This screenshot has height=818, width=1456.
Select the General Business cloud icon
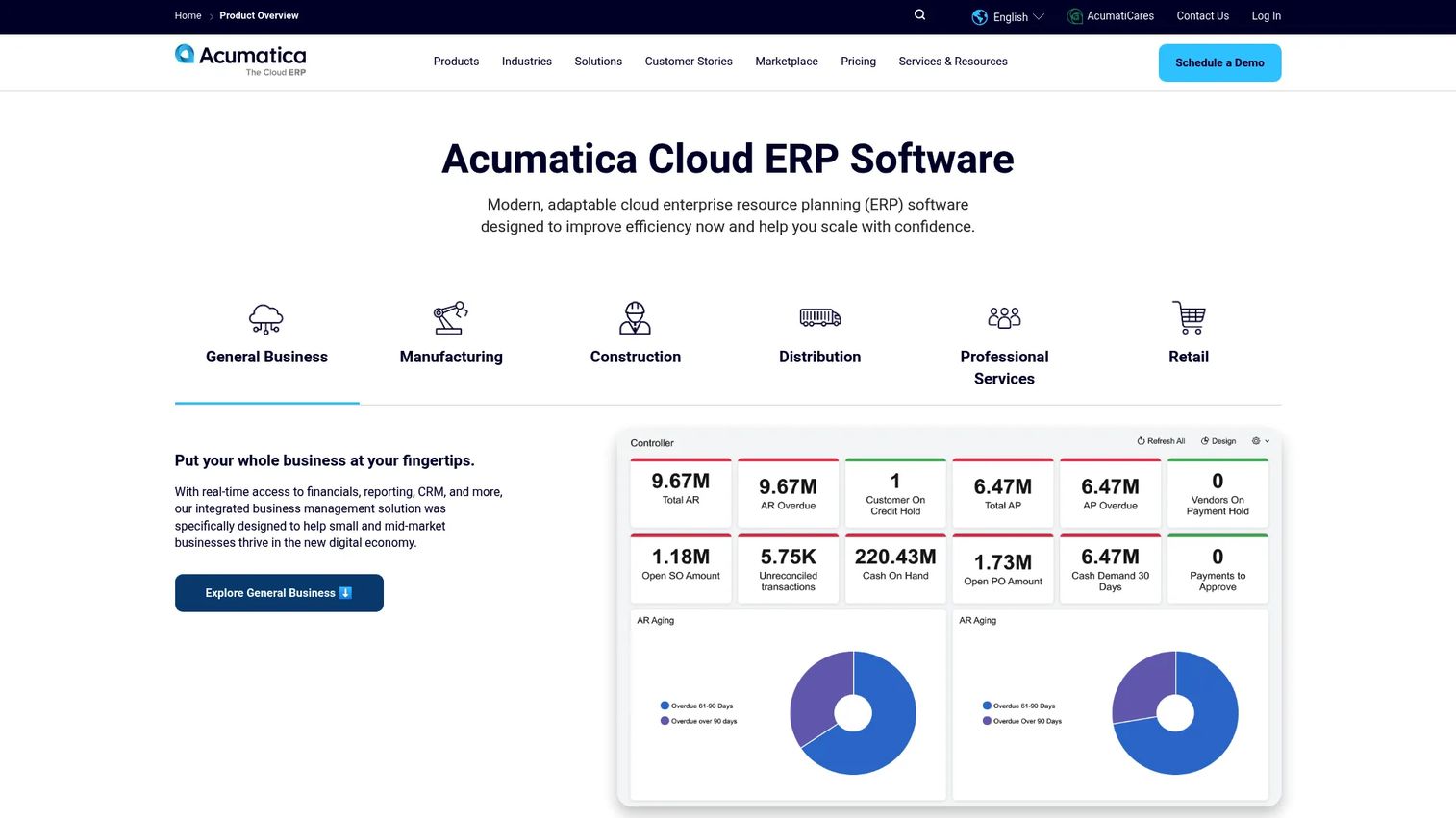[x=266, y=318]
